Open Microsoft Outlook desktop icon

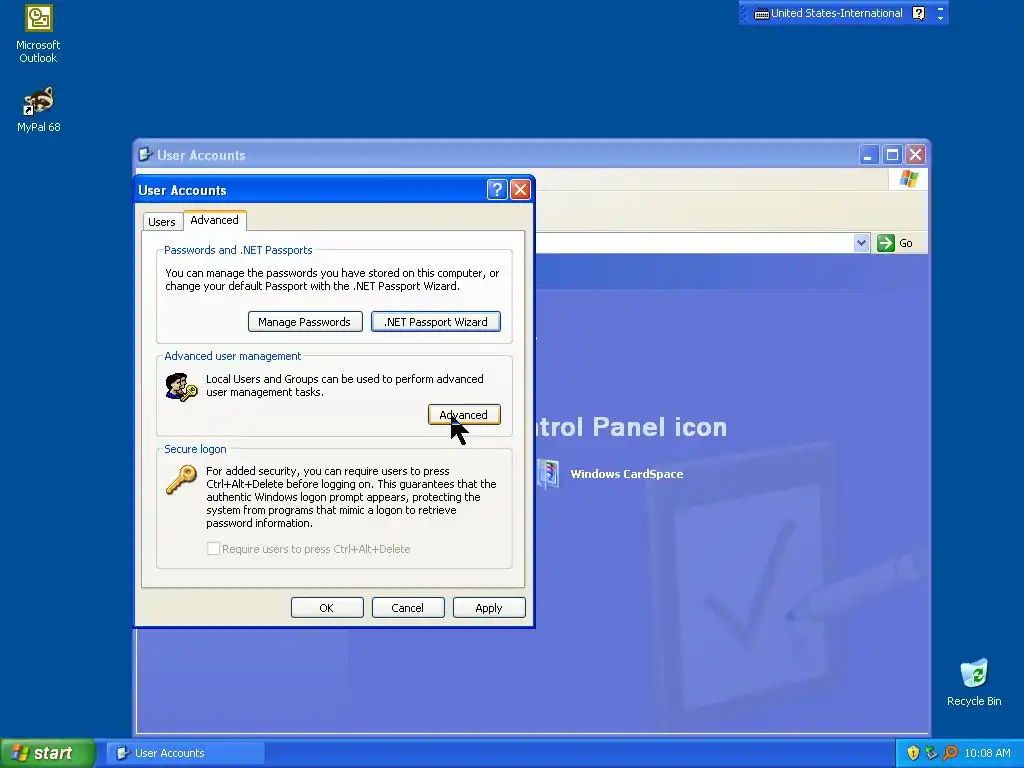point(38,34)
